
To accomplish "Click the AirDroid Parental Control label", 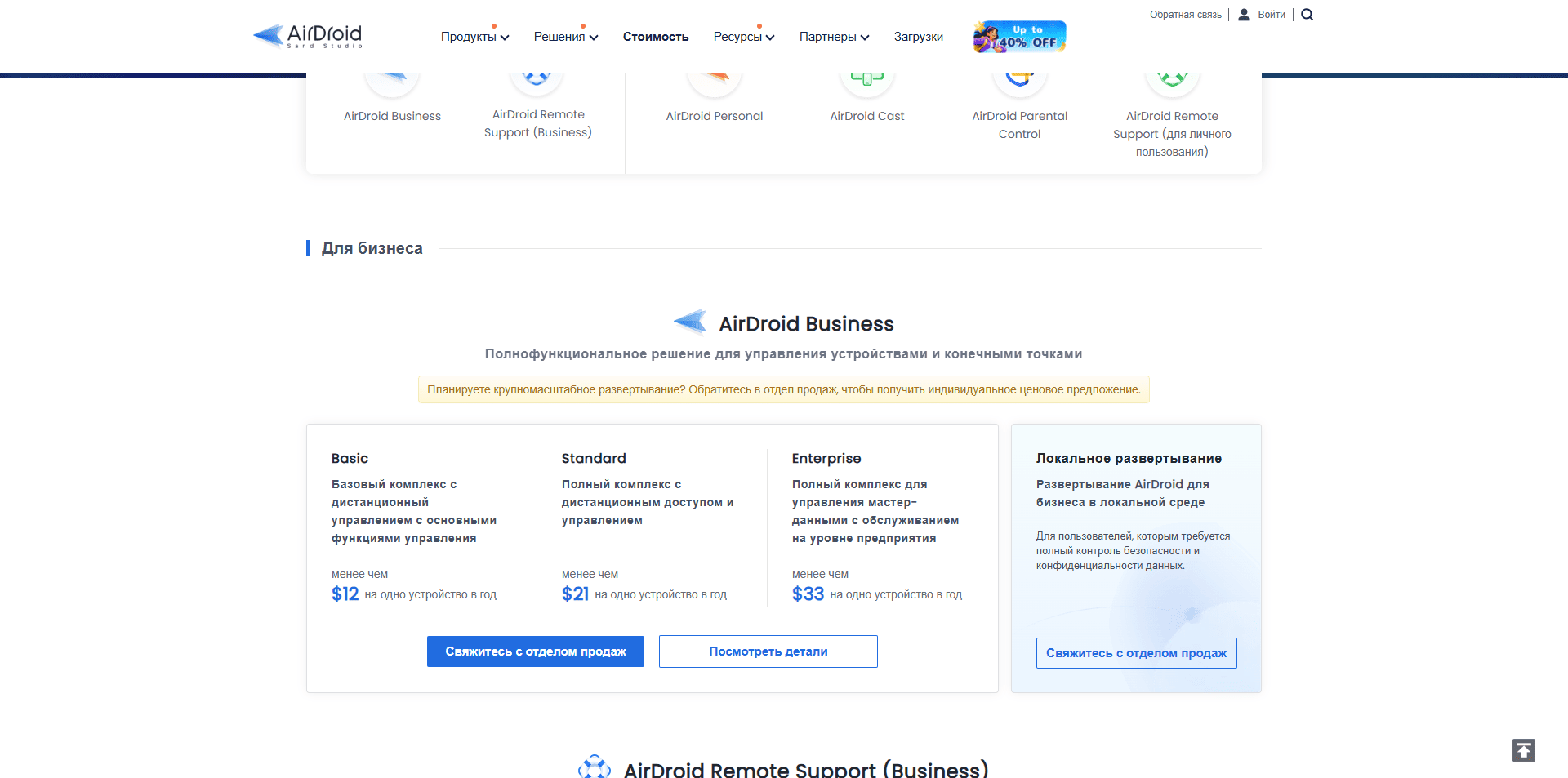I will pyautogui.click(x=1020, y=125).
